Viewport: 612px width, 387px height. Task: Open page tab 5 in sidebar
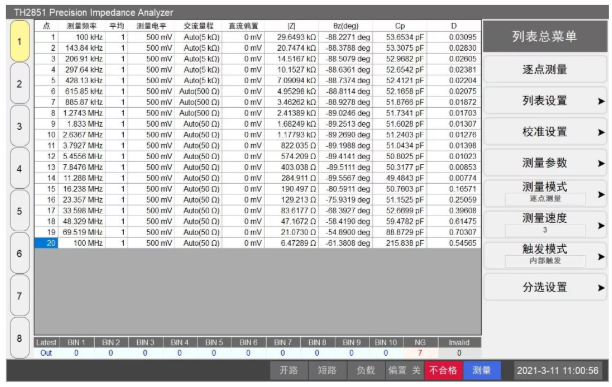pyautogui.click(x=20, y=211)
